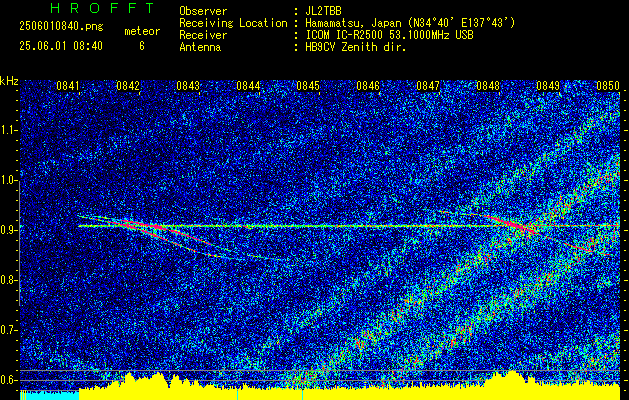The width and height of the screenshot is (629, 400).
Task: Click the 0.9 frequency axis label
Action: [9, 230]
